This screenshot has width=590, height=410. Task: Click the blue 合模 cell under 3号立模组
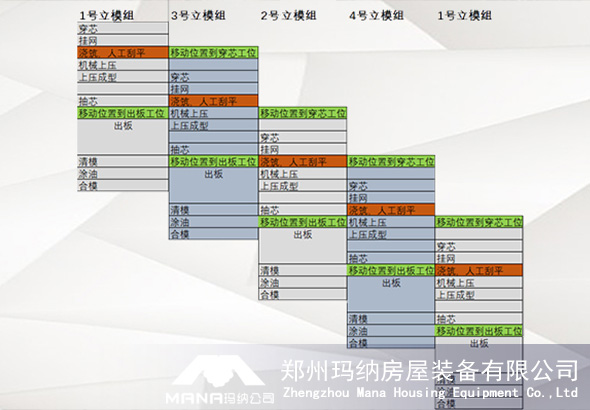(213, 234)
